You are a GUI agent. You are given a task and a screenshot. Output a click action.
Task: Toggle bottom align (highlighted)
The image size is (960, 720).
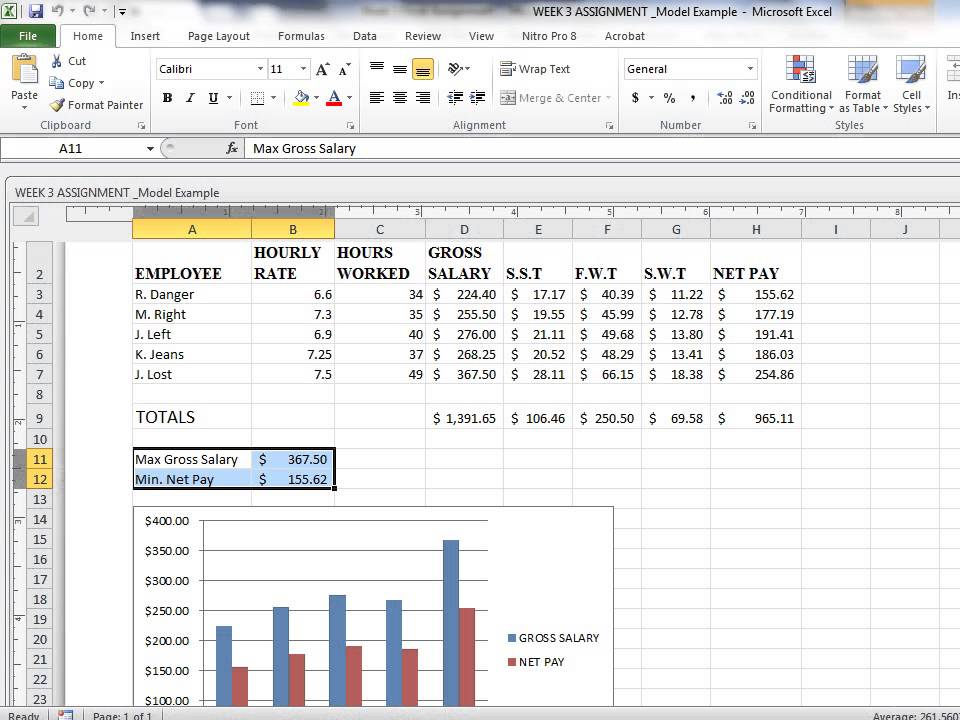click(x=422, y=69)
